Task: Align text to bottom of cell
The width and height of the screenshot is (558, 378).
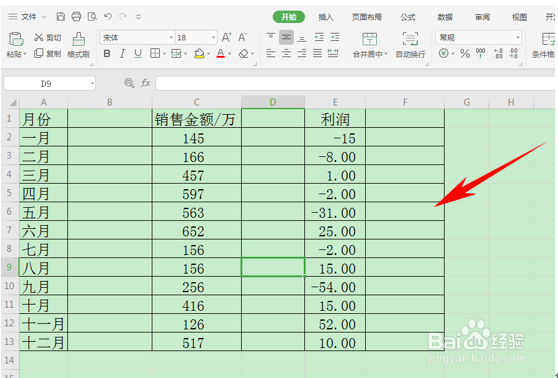Action: click(302, 38)
